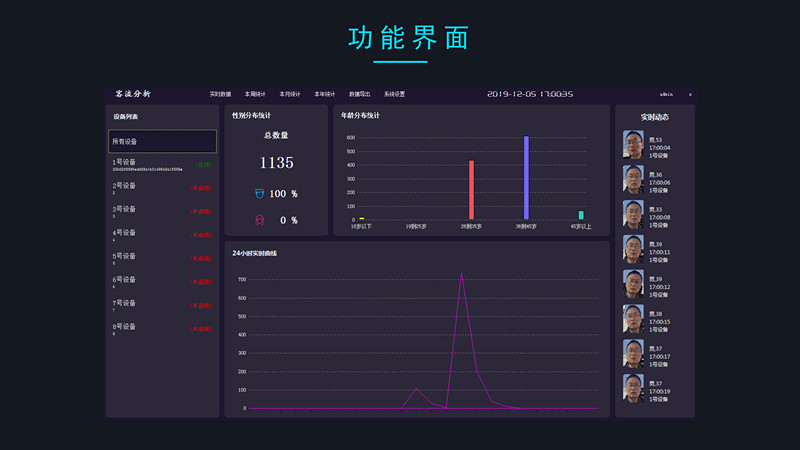Select 1号设备 in device list
This screenshot has width=800, height=450.
125,161
